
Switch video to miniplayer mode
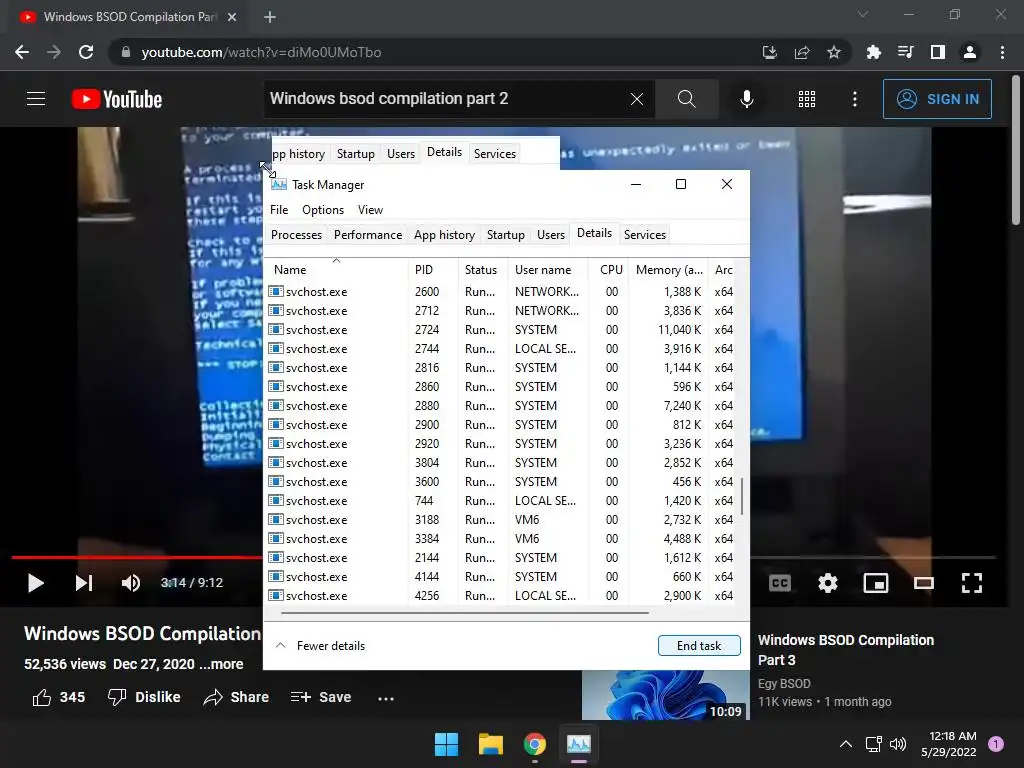876,583
